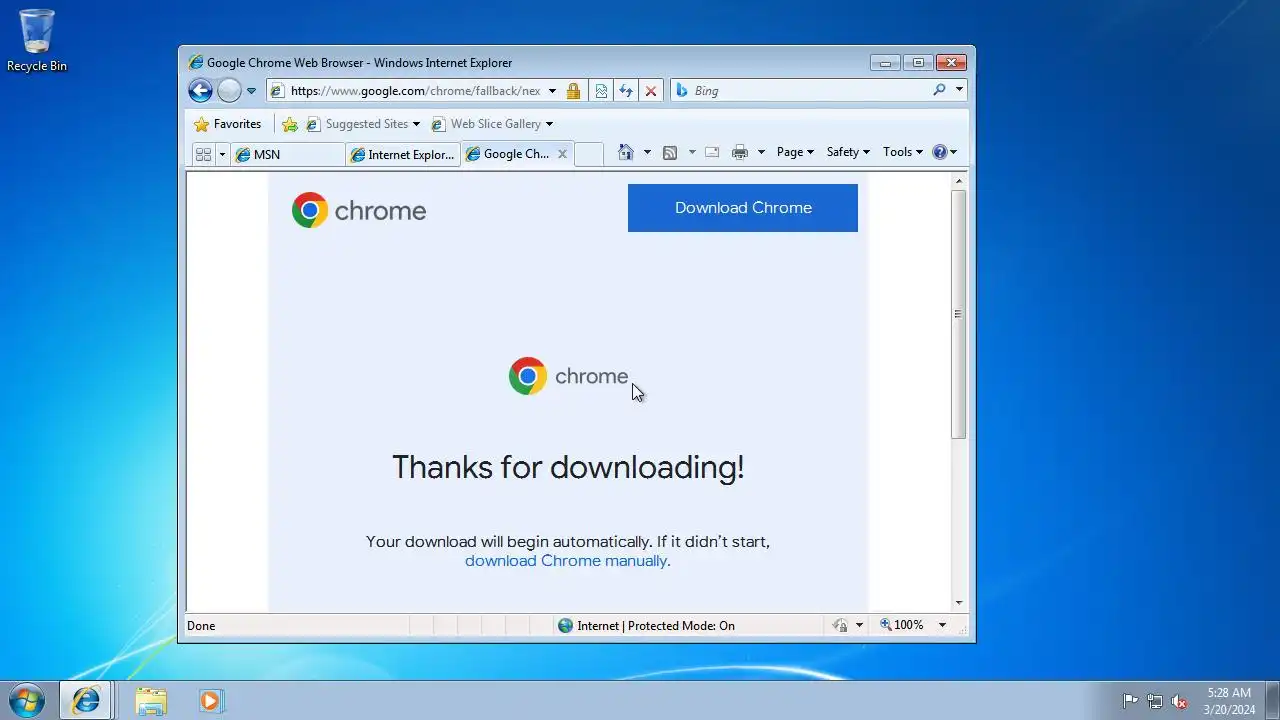Click the taskbar clock showing 5:28 AM
The width and height of the screenshot is (1280, 720).
1229,700
